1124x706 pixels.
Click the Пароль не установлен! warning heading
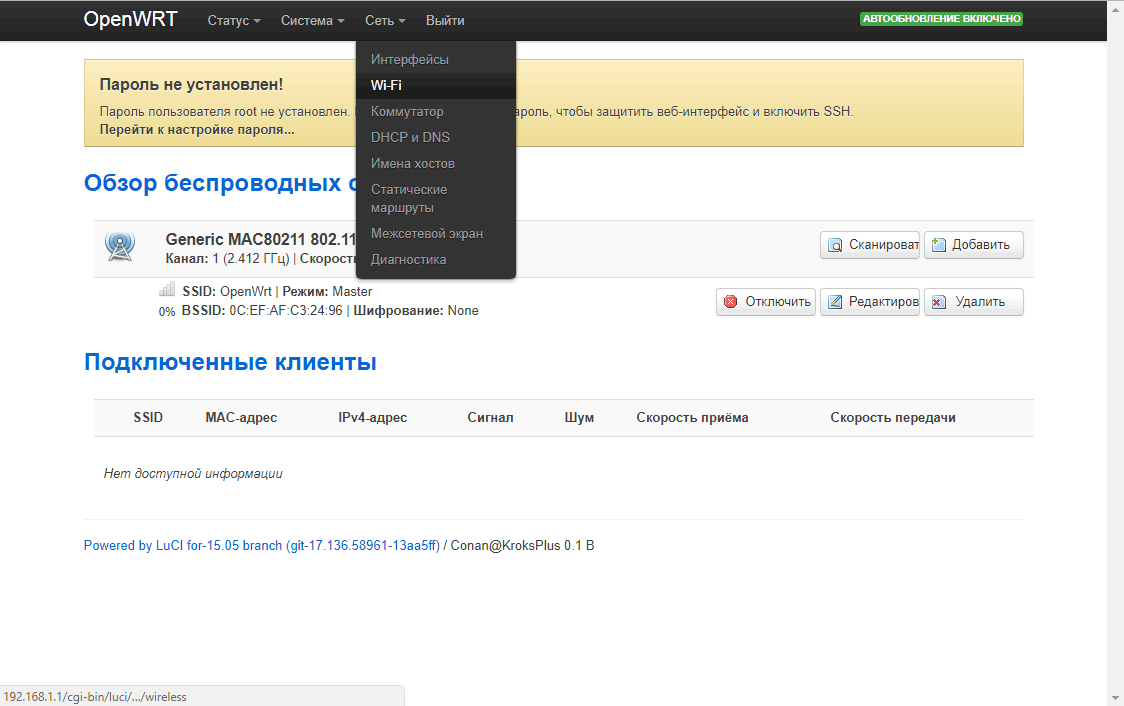click(x=191, y=84)
